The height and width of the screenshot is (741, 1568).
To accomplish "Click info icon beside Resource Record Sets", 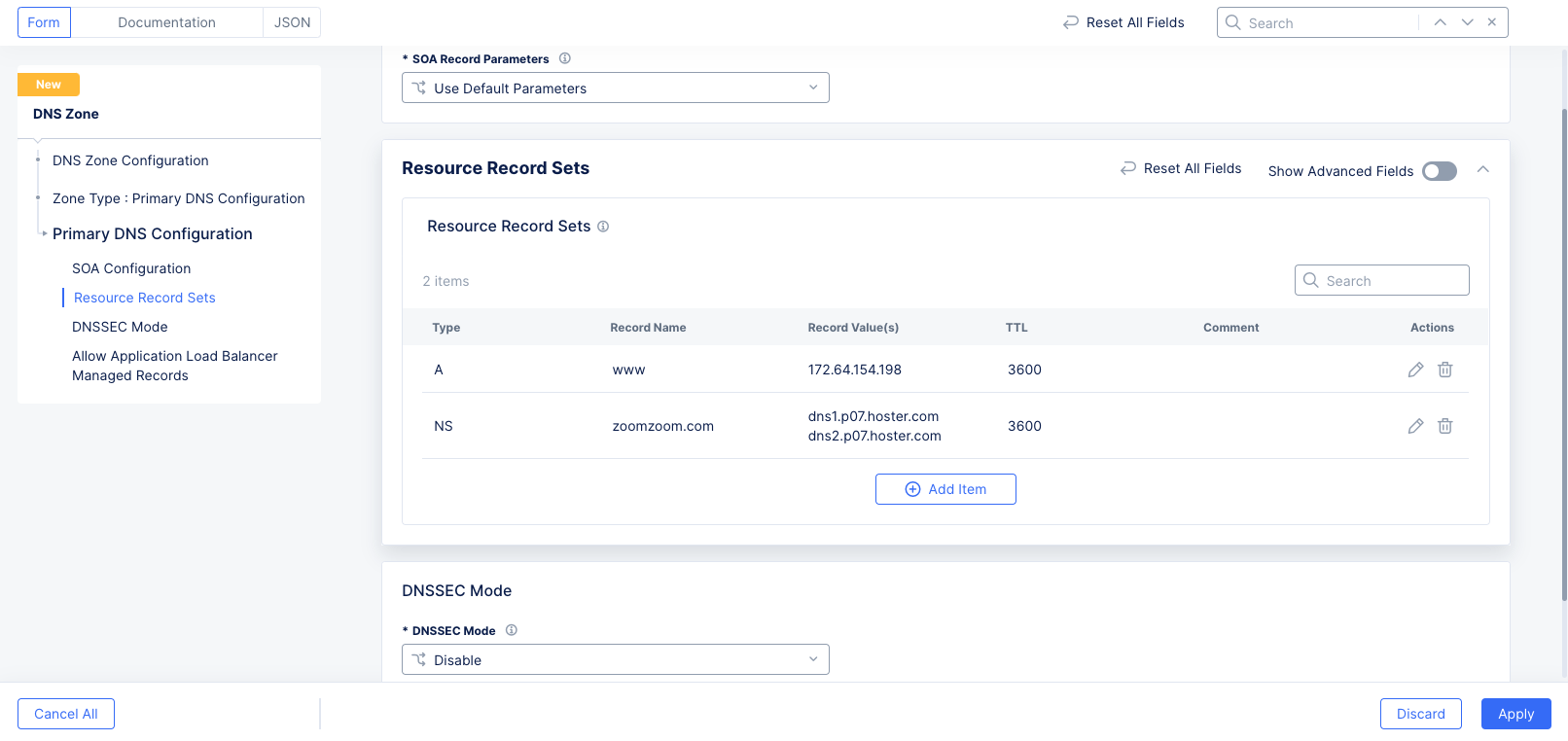I will click(603, 227).
